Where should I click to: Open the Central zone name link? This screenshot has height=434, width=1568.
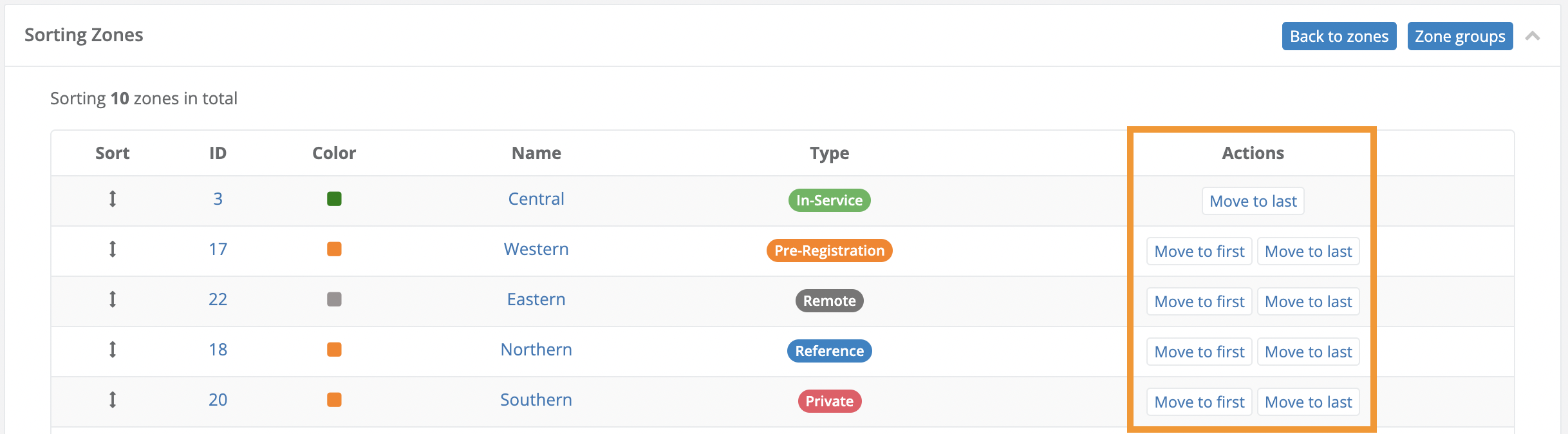point(536,199)
